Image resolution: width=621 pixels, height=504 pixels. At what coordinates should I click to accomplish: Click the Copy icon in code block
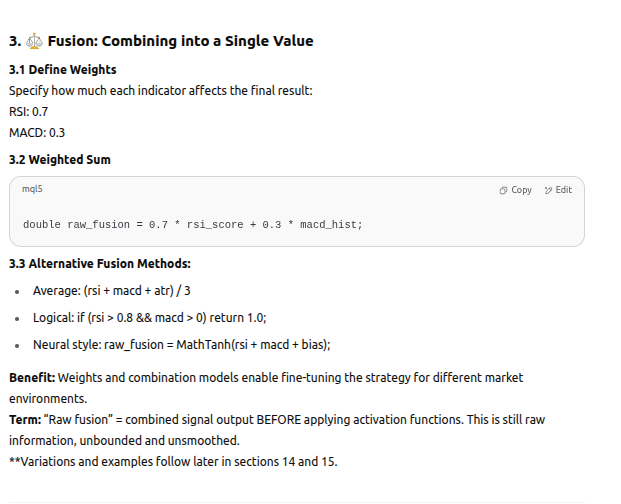click(503, 190)
